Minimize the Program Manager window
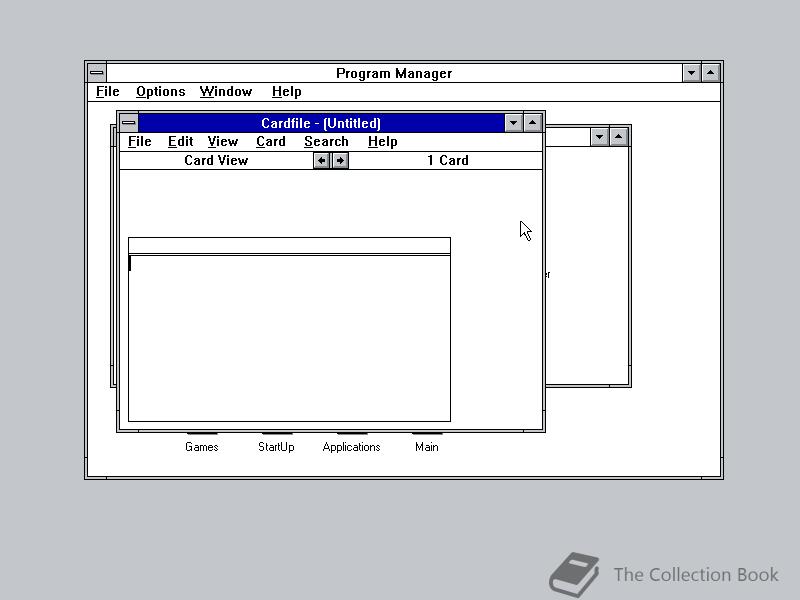The width and height of the screenshot is (800, 600). pos(691,73)
